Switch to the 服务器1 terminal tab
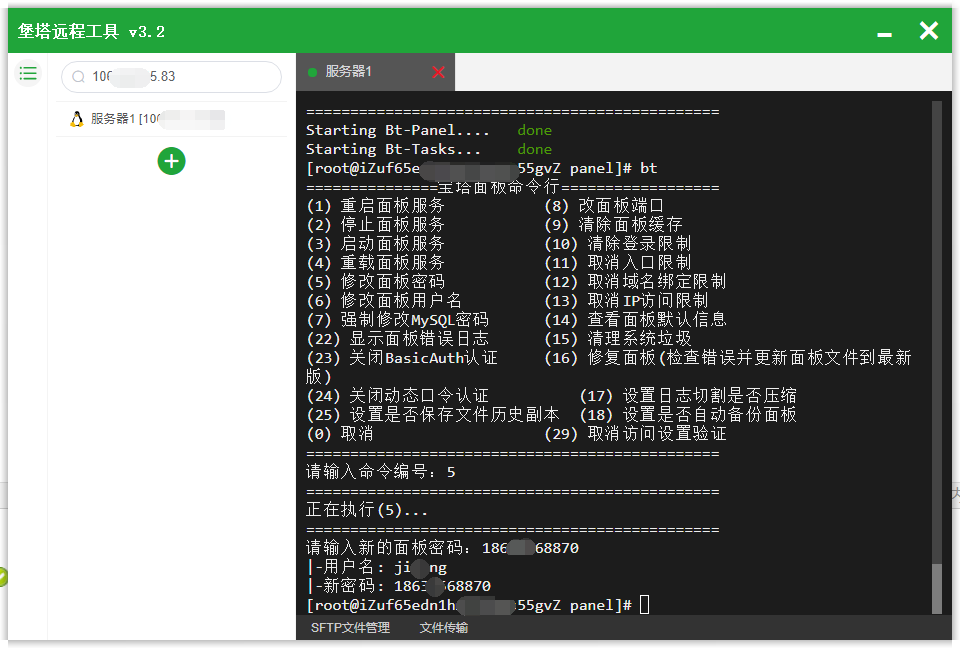Screen dimensions: 960x648 click(x=375, y=72)
